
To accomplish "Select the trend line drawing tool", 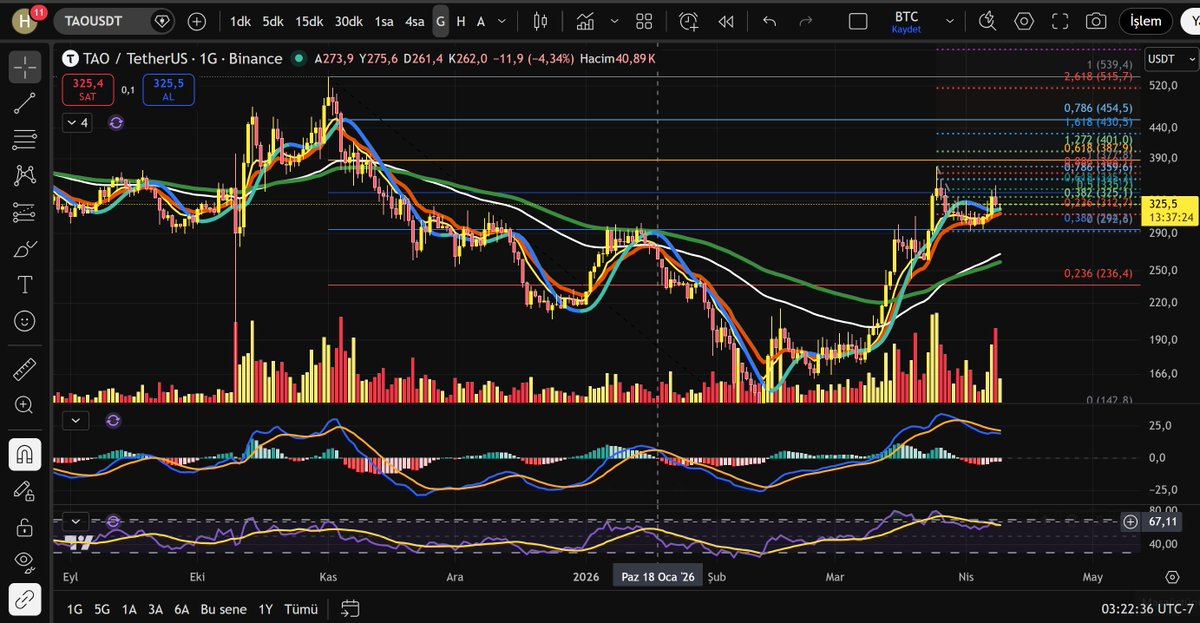I will [25, 102].
